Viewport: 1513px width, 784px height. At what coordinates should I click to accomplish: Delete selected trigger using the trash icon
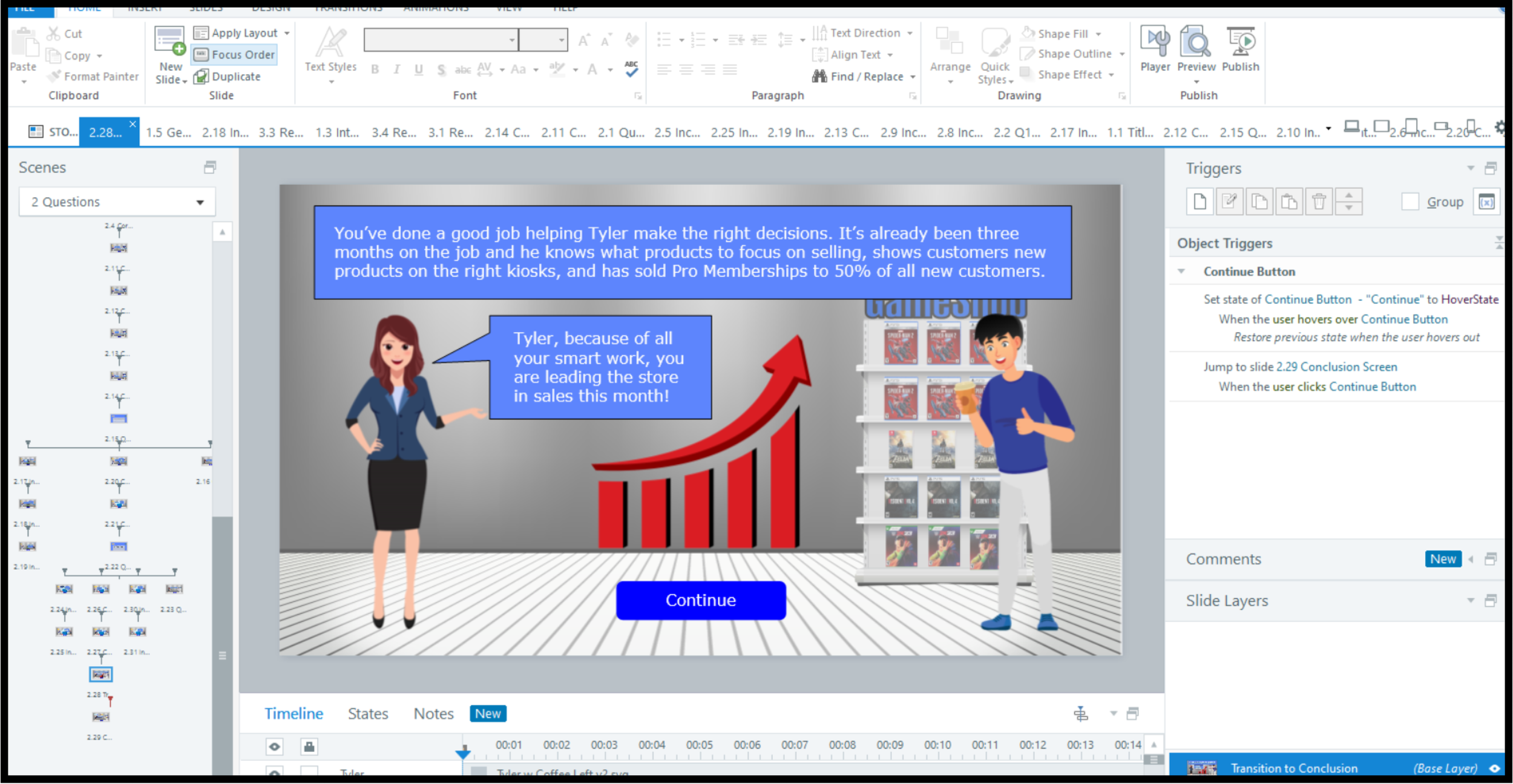tap(1319, 201)
